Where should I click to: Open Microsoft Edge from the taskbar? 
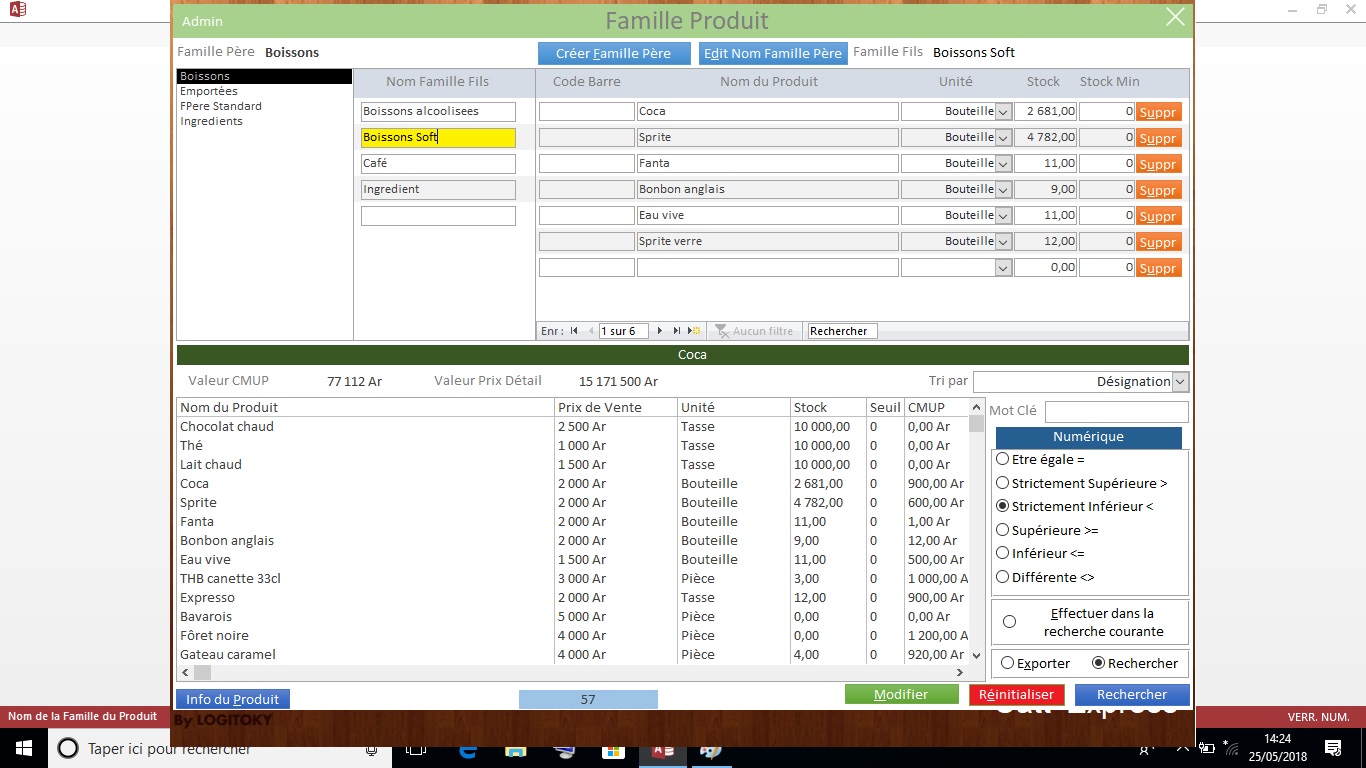point(467,749)
